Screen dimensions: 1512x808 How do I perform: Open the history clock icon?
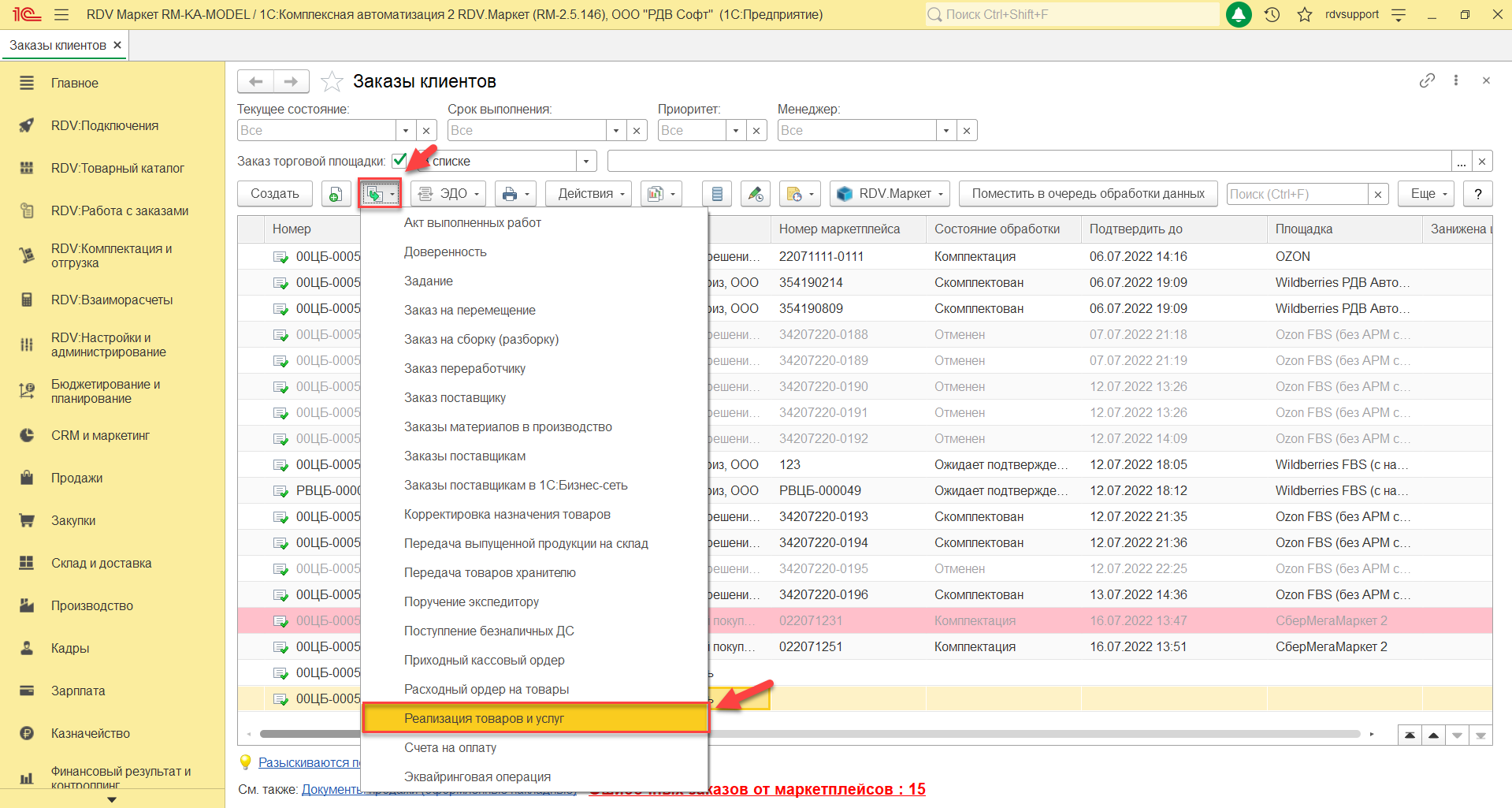1272,15
